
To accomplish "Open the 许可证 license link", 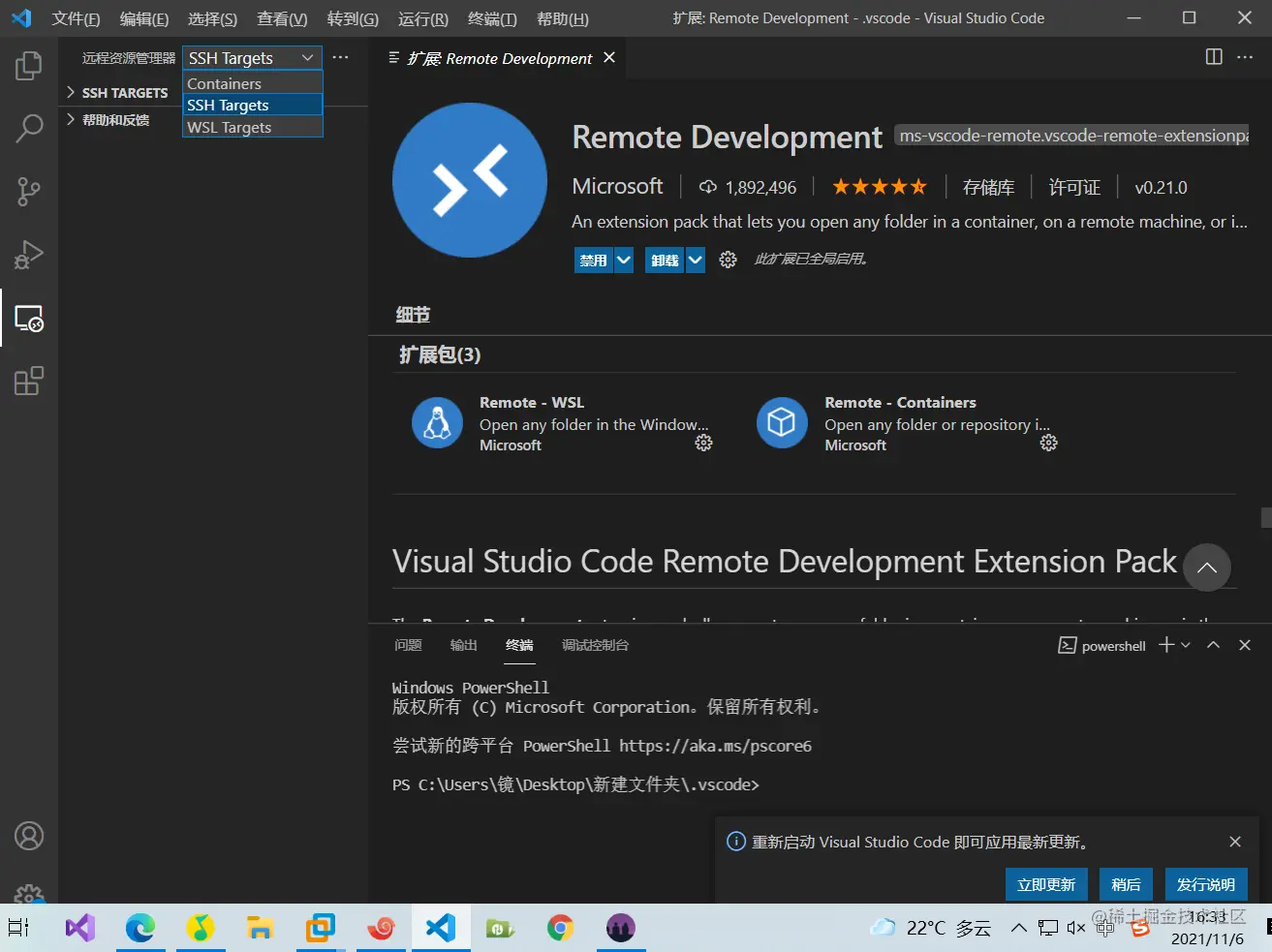I will click(x=1074, y=187).
